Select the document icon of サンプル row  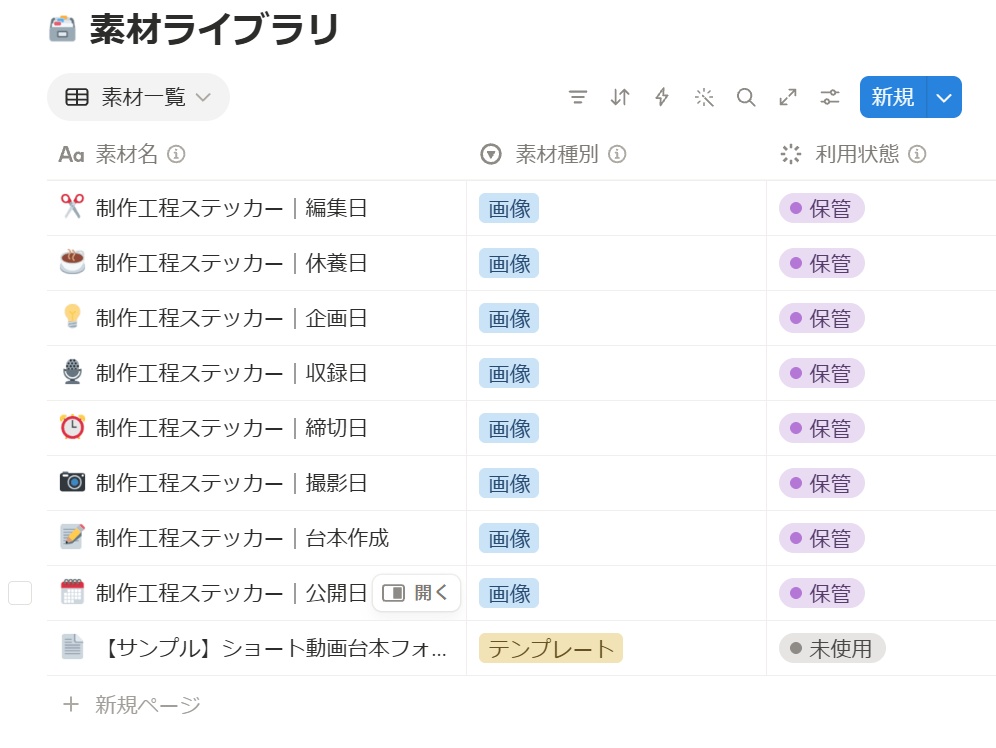coord(72,647)
